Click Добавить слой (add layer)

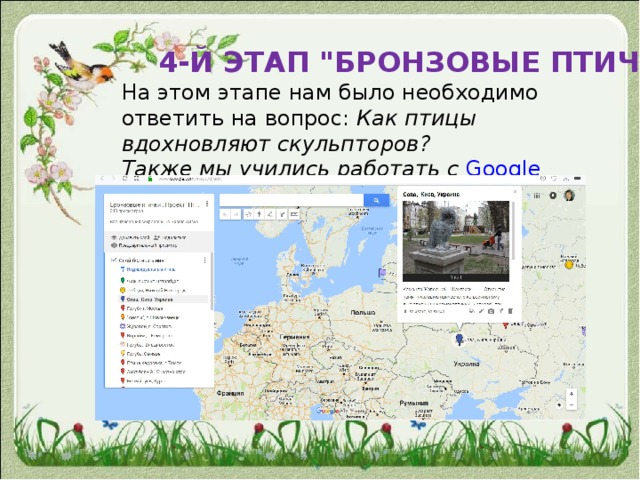click(x=129, y=237)
